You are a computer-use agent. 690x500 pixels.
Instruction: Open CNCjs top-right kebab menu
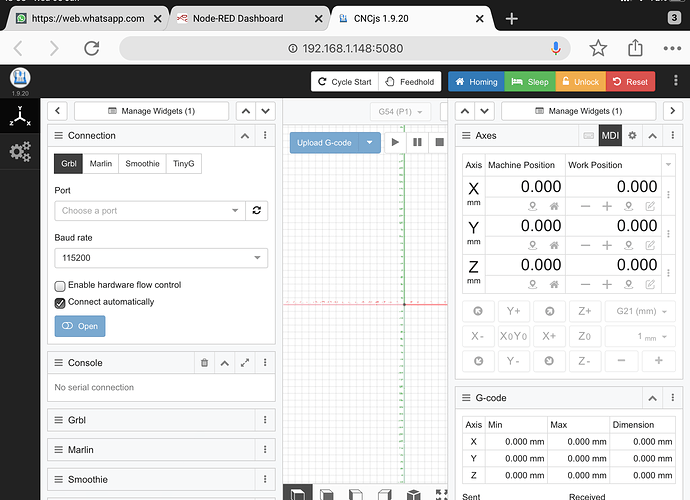675,81
